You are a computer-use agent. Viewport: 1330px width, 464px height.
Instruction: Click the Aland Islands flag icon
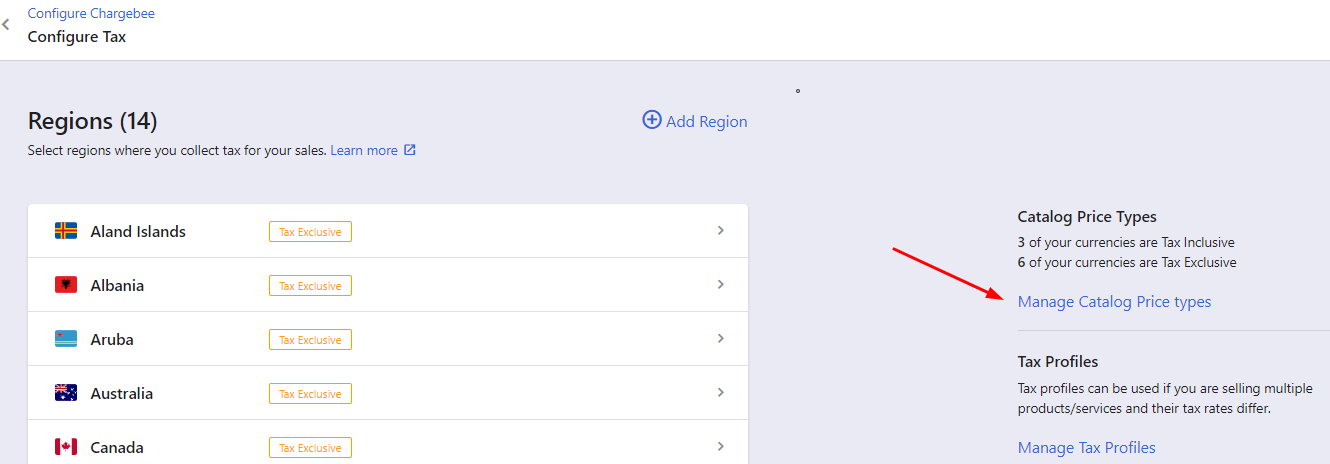(x=66, y=231)
